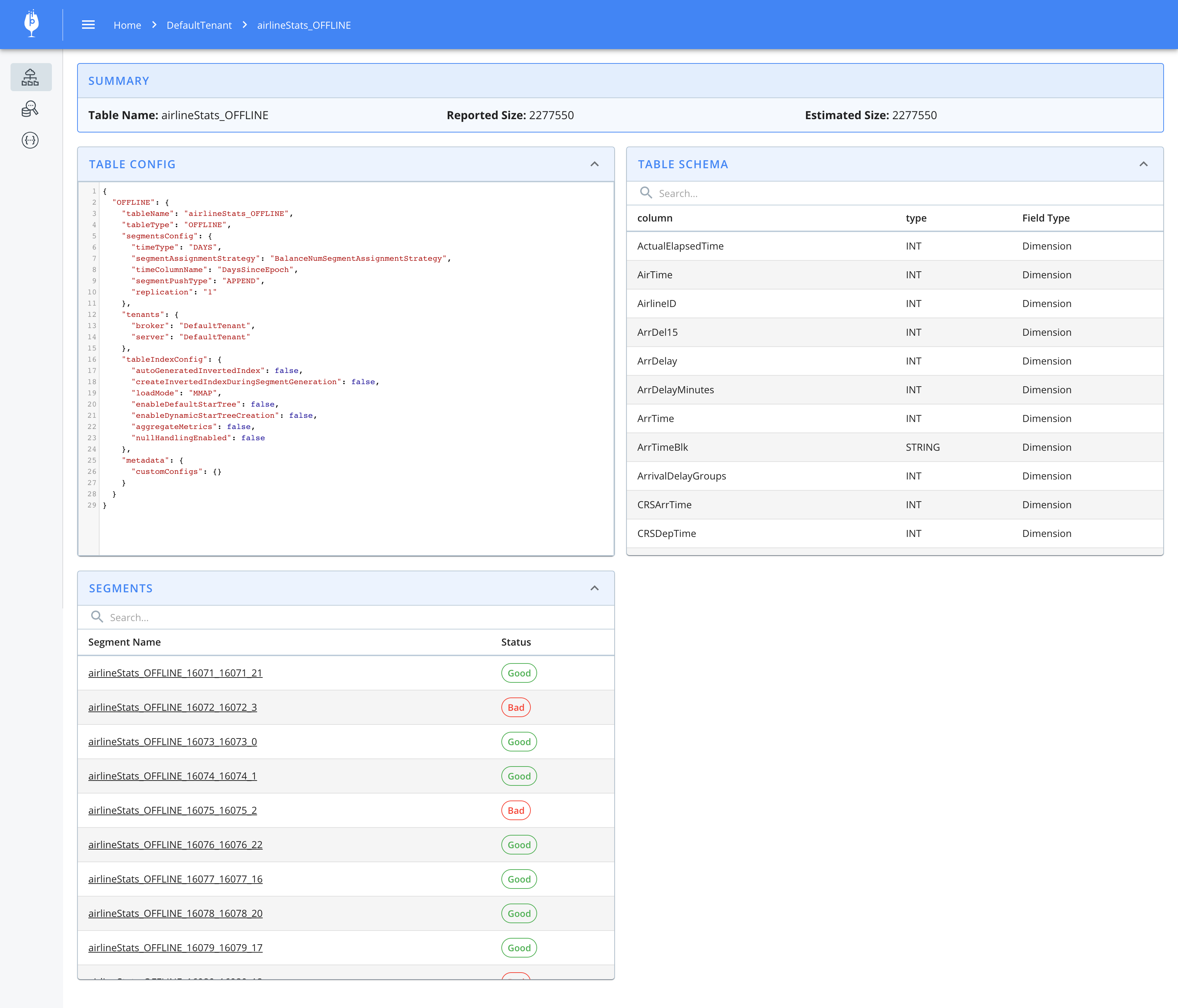
Task: Select the ArrDel15 schema row
Action: (x=894, y=332)
